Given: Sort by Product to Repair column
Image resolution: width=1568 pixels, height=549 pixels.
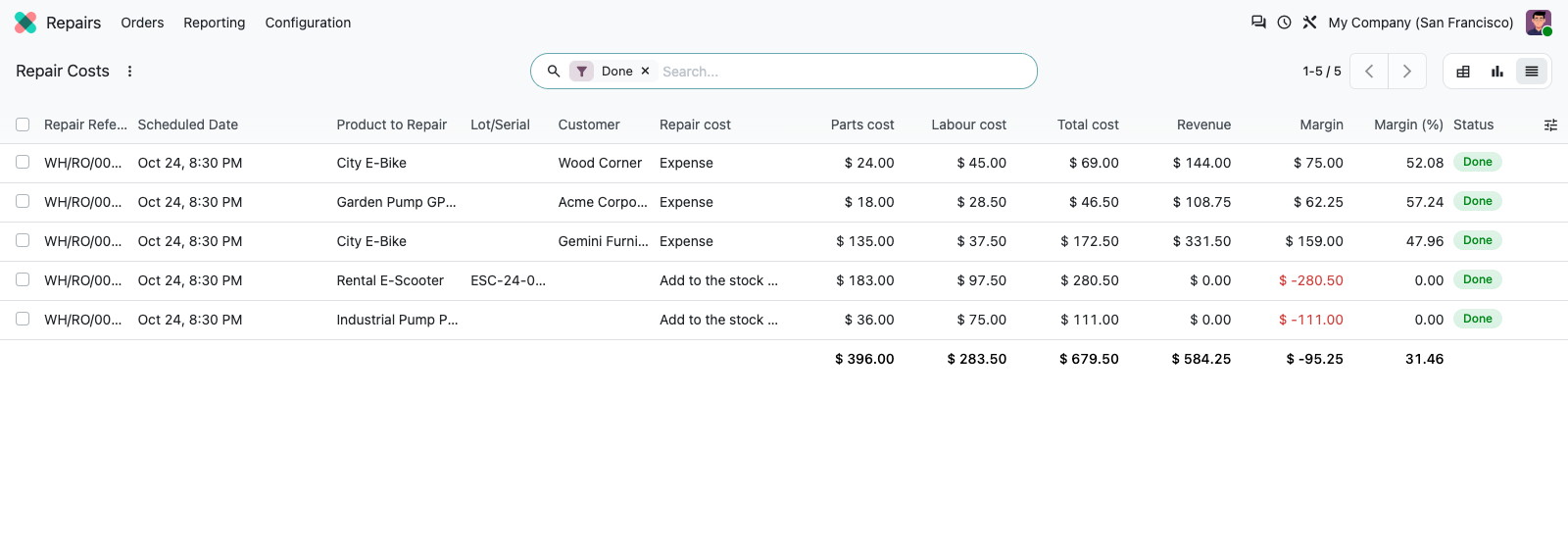Looking at the screenshot, I should click(392, 125).
